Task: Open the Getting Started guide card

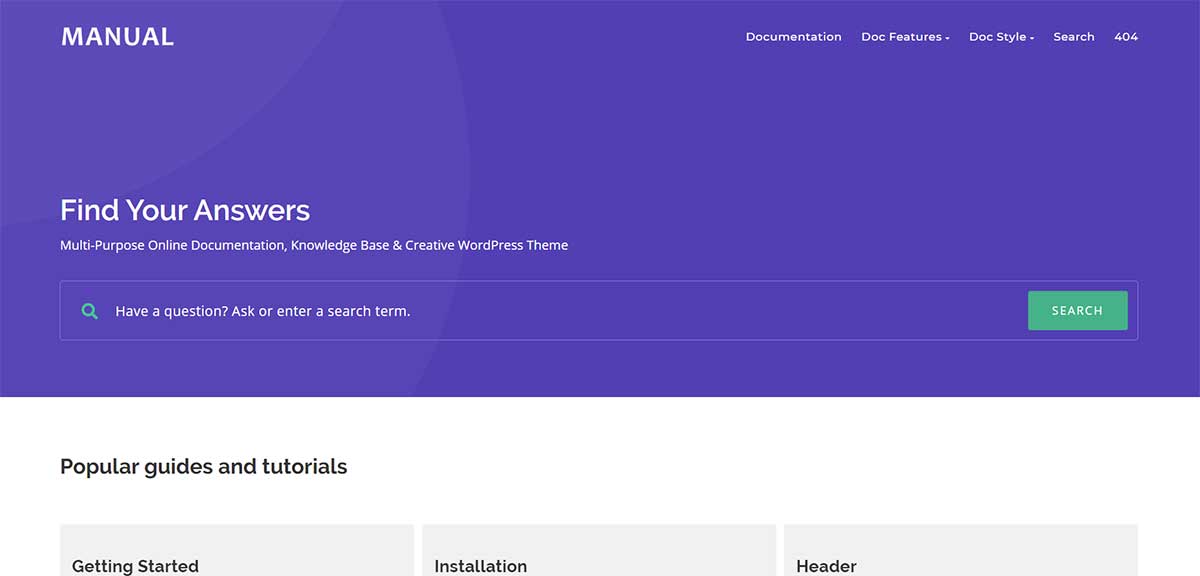Action: point(237,550)
